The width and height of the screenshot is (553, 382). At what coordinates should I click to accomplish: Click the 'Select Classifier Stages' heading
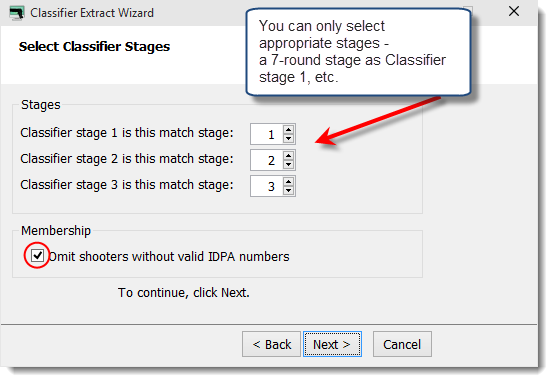point(94,47)
